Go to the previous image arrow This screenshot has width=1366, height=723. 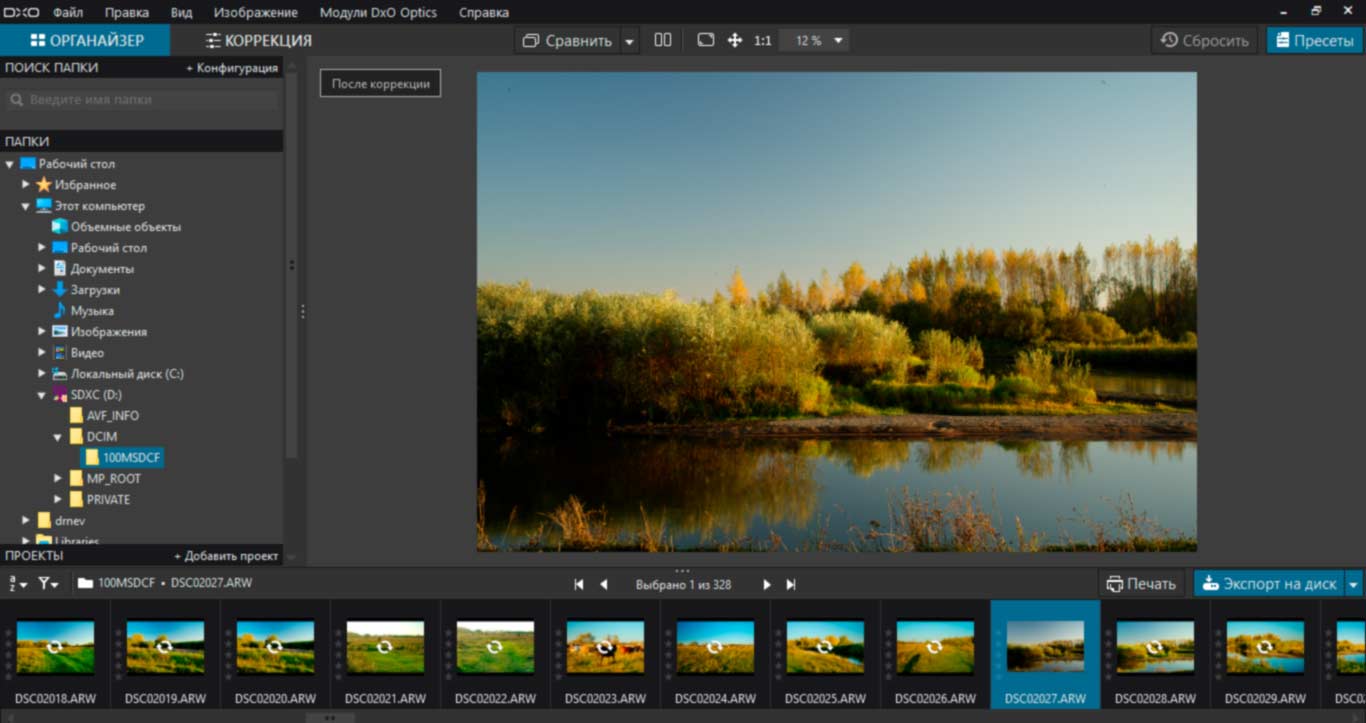point(603,584)
